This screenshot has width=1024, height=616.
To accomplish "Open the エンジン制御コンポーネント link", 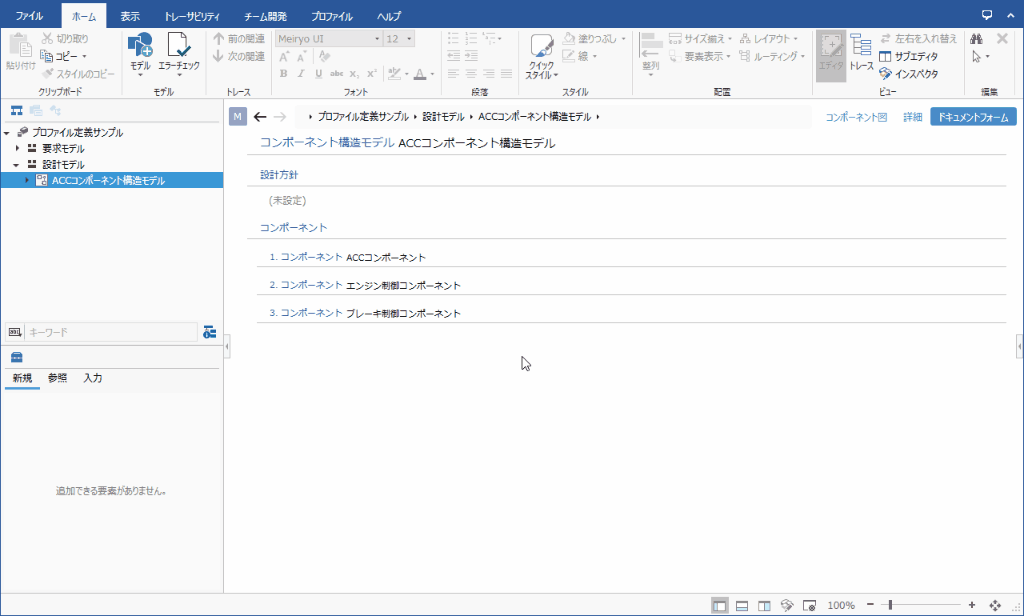I will [403, 285].
